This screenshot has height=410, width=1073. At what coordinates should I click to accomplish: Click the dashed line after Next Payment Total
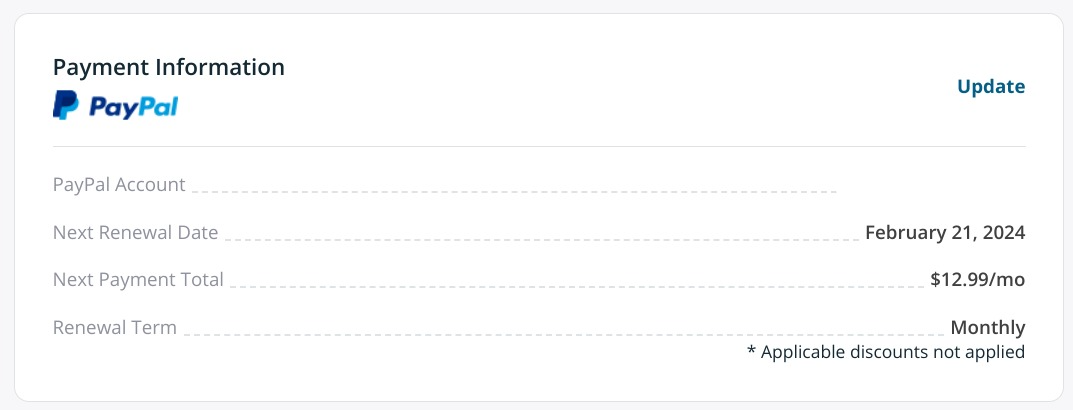[x=575, y=286]
